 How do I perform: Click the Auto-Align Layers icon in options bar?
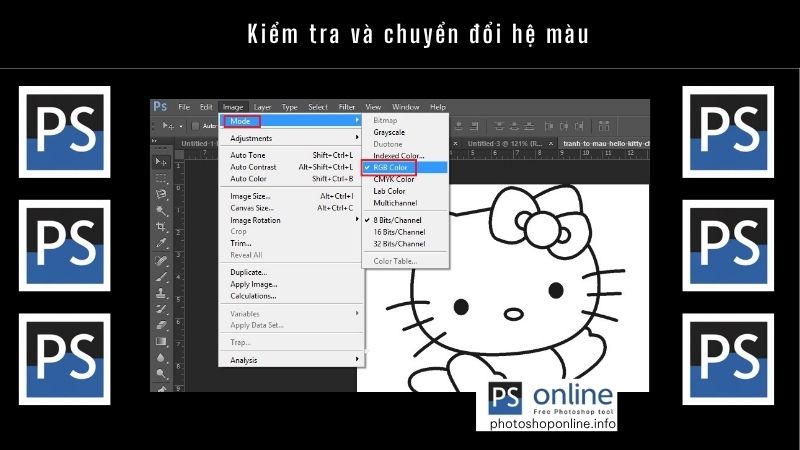(604, 126)
